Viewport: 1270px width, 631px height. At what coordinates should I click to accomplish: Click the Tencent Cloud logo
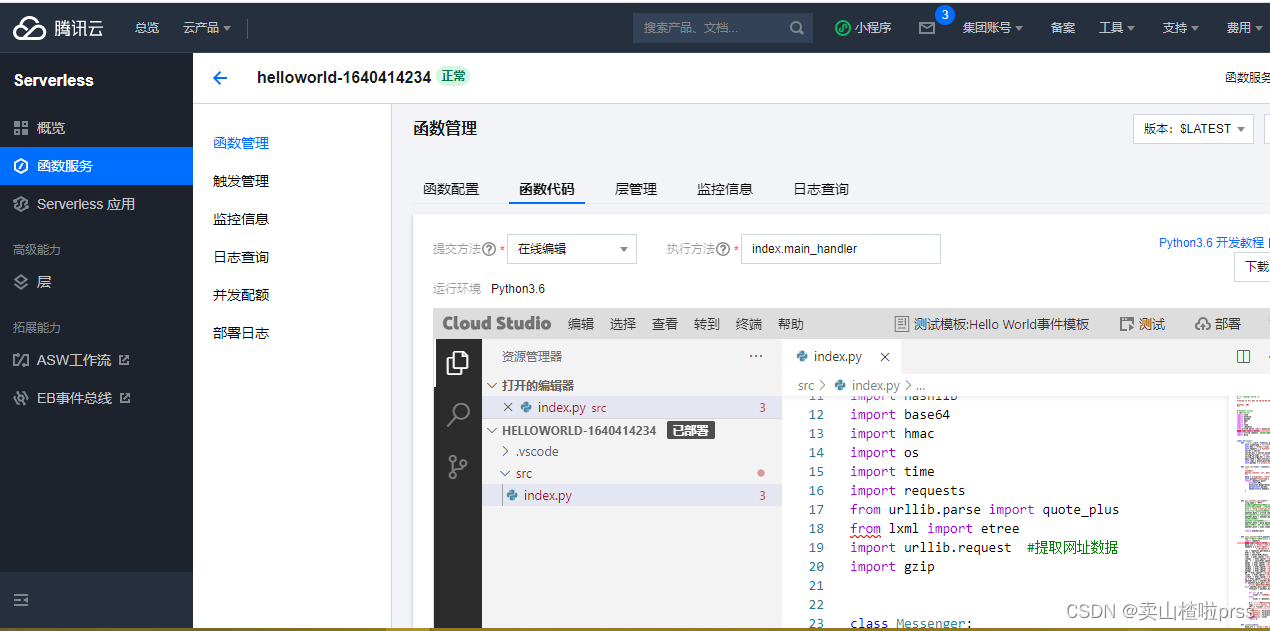pyautogui.click(x=58, y=28)
